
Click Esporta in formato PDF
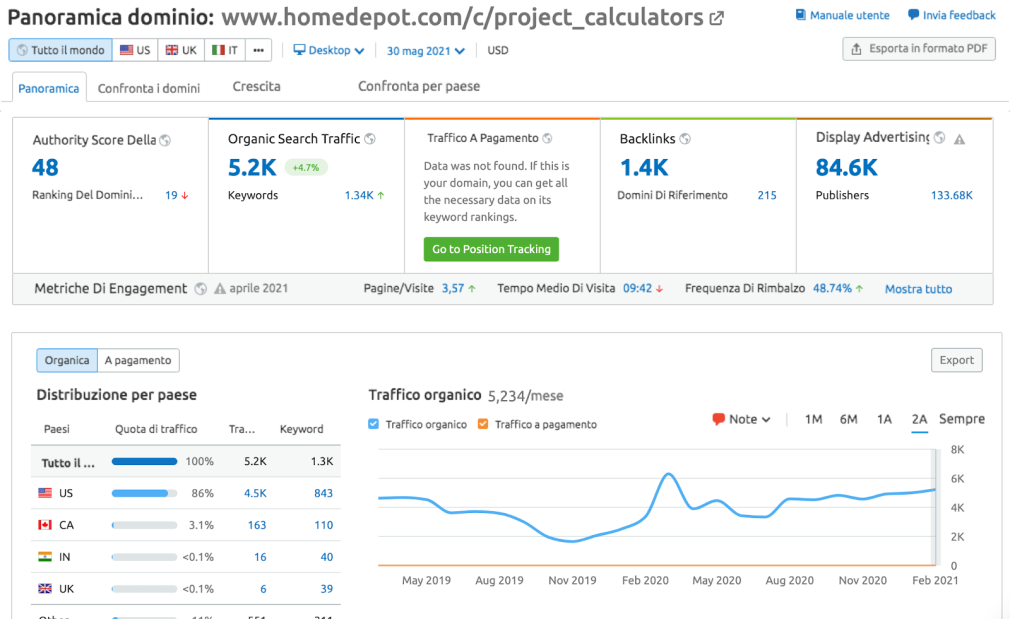tap(919, 49)
